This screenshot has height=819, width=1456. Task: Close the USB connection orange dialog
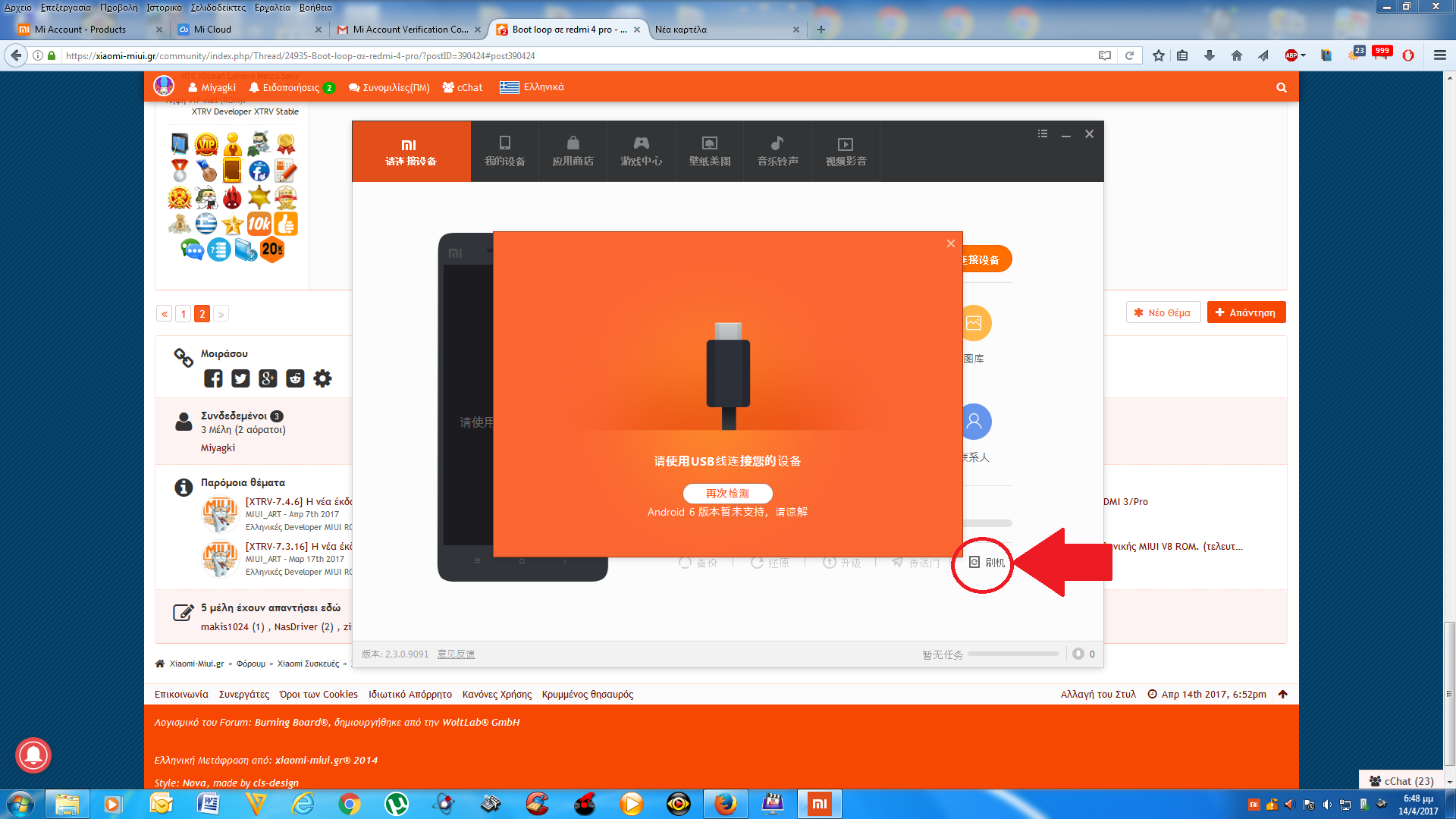(950, 243)
